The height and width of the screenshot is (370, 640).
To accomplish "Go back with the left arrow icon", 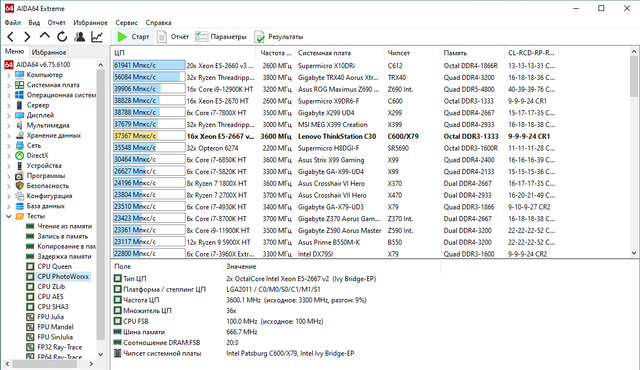I will tap(11, 37).
